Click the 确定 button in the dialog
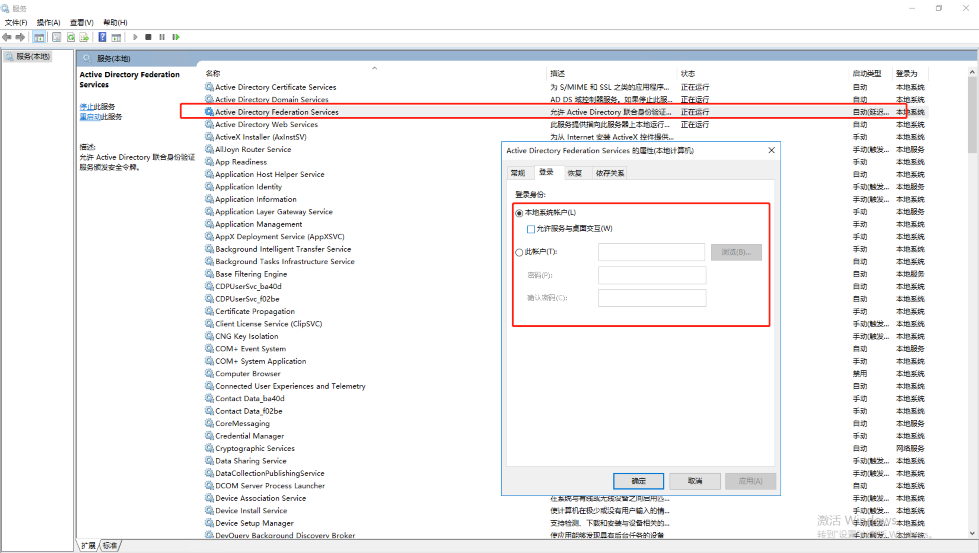This screenshot has height=553, width=979. (638, 481)
